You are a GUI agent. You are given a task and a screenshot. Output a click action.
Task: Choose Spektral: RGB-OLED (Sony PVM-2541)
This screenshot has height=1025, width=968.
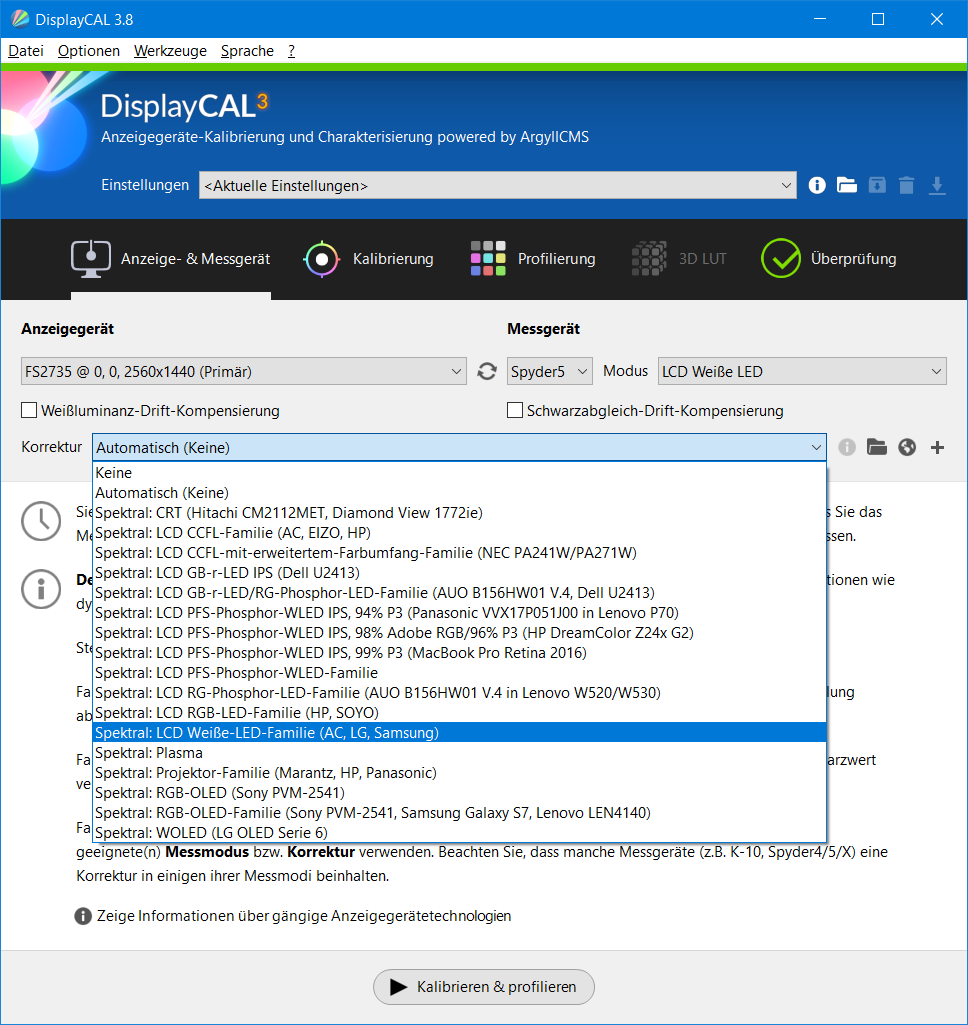[x=459, y=793]
